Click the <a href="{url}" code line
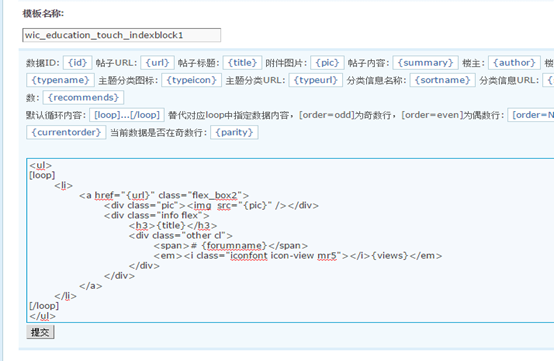 tap(164, 195)
